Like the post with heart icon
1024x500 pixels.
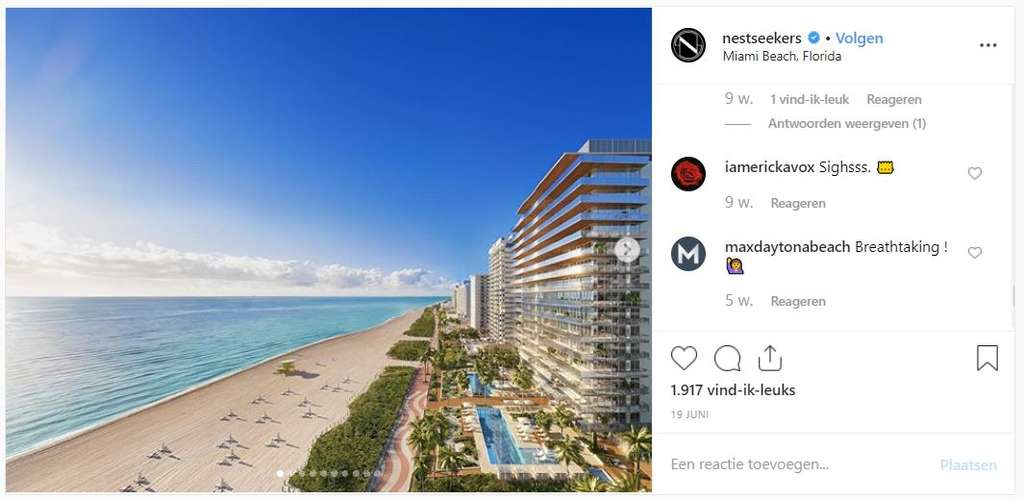click(684, 358)
